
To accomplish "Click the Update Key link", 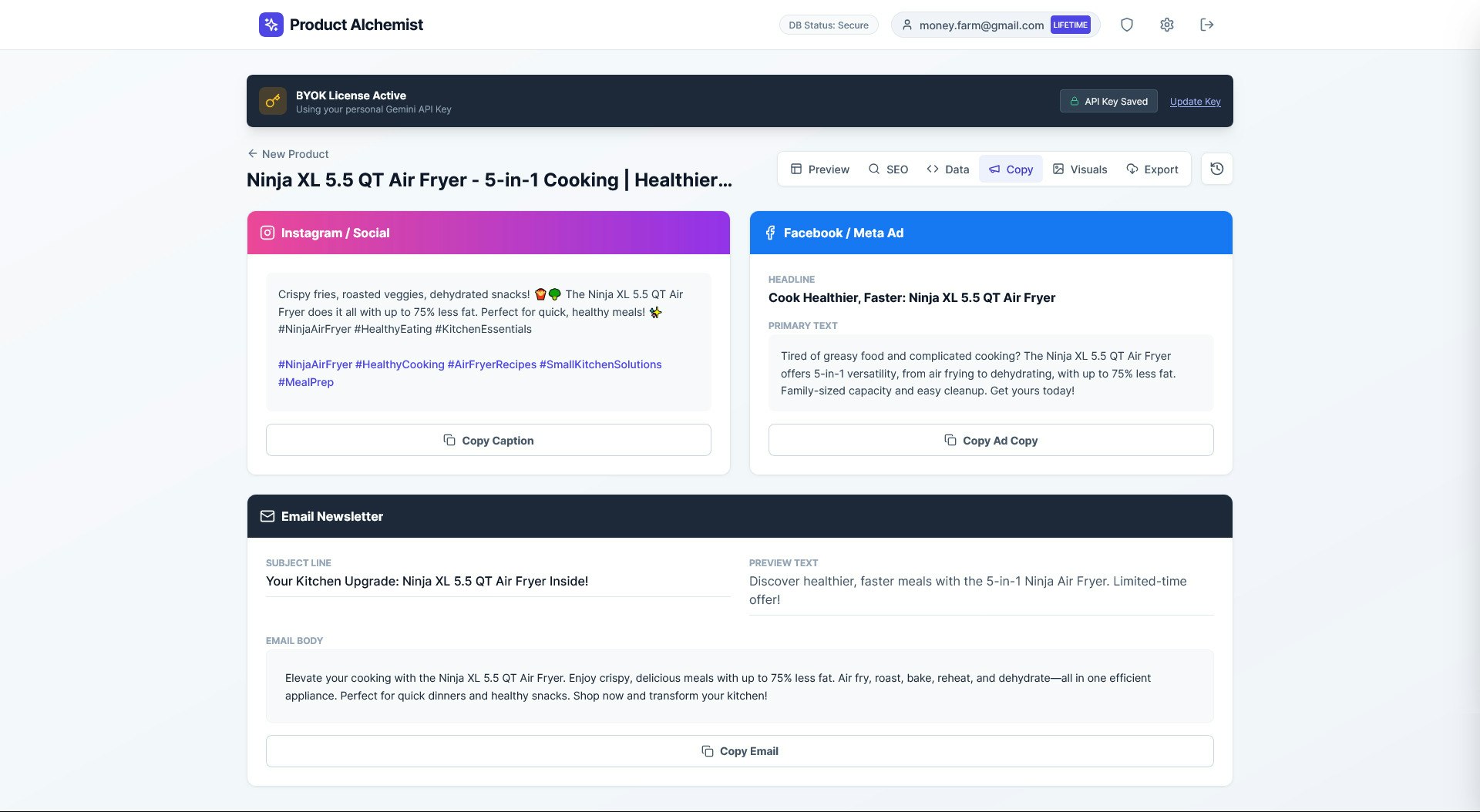I will 1196,102.
